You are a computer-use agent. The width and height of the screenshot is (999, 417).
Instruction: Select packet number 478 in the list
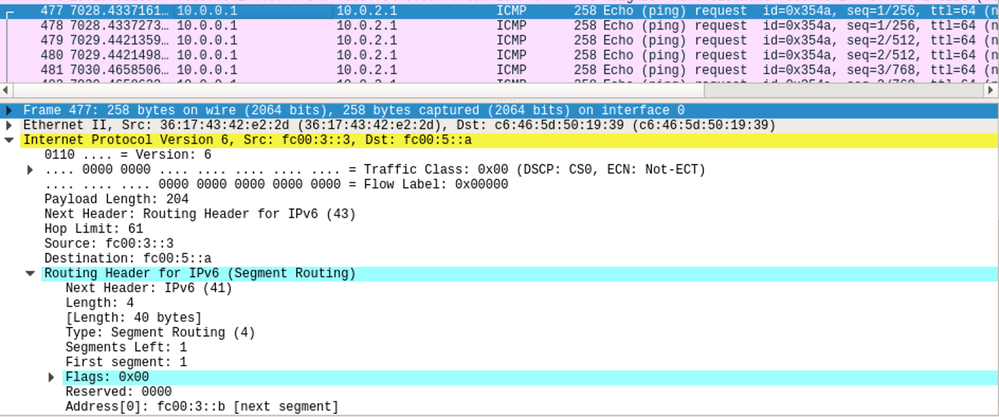pyautogui.click(x=500, y=25)
